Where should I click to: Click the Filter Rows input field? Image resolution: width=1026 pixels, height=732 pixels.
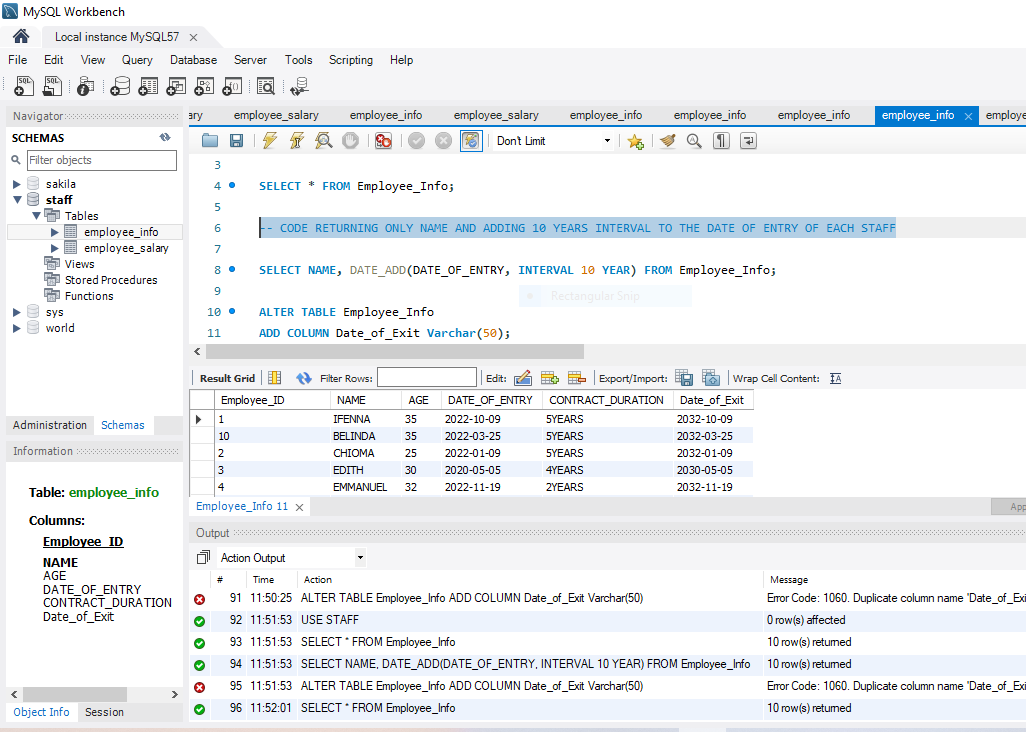[427, 377]
